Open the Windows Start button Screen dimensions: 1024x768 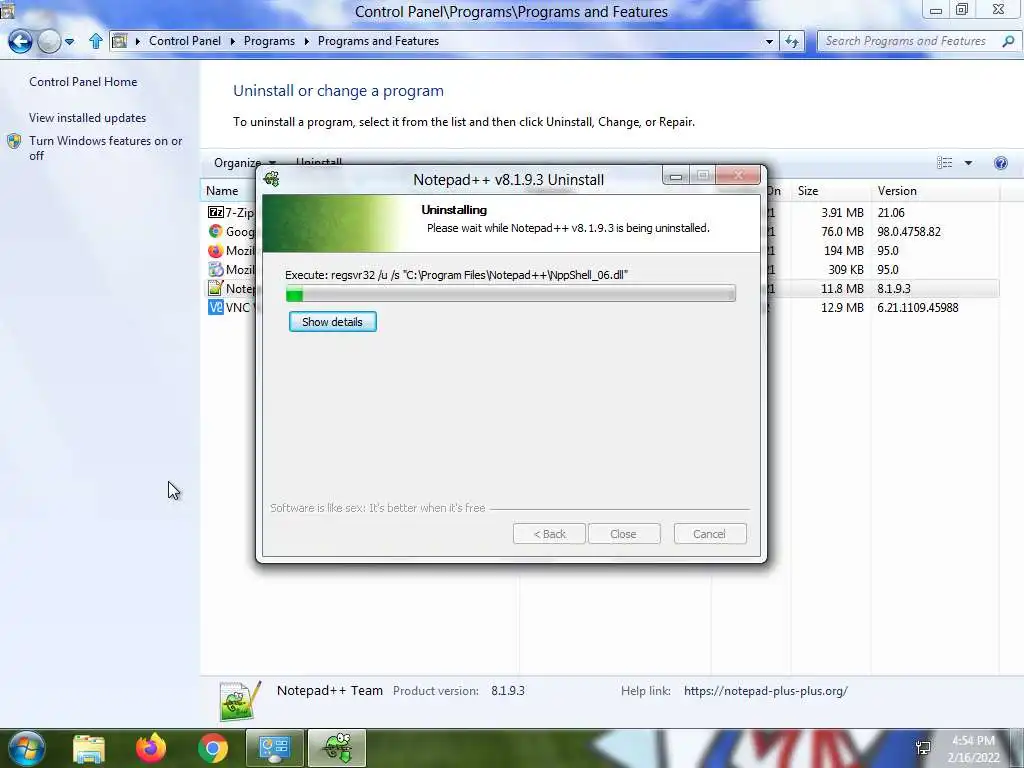[26, 748]
